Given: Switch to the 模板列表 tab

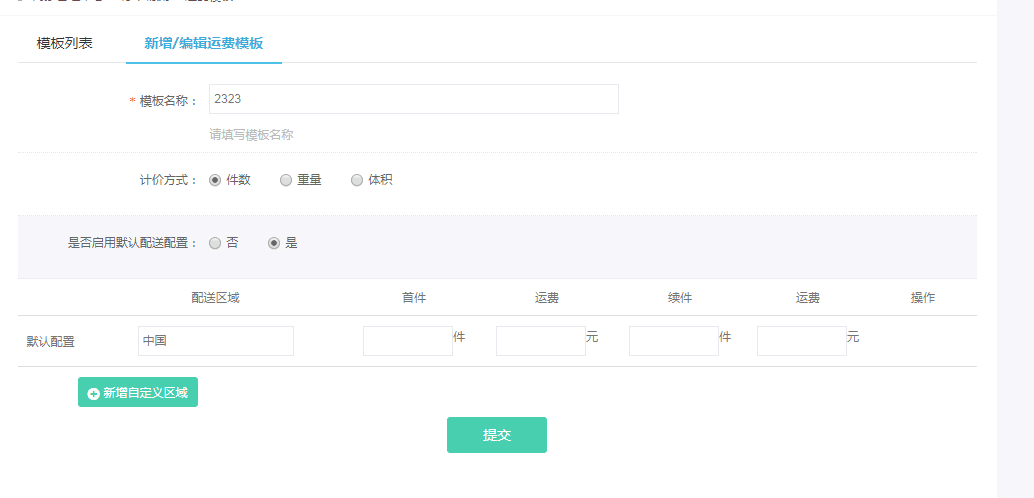Looking at the screenshot, I should 65,44.
